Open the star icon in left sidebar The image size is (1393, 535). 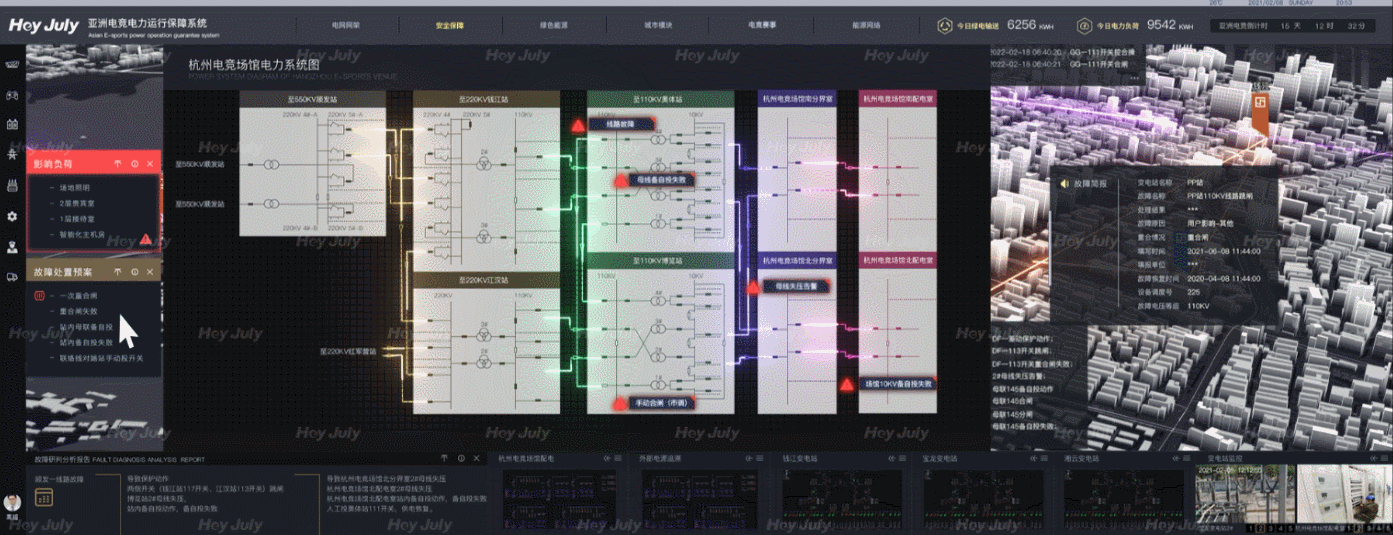click(x=12, y=155)
